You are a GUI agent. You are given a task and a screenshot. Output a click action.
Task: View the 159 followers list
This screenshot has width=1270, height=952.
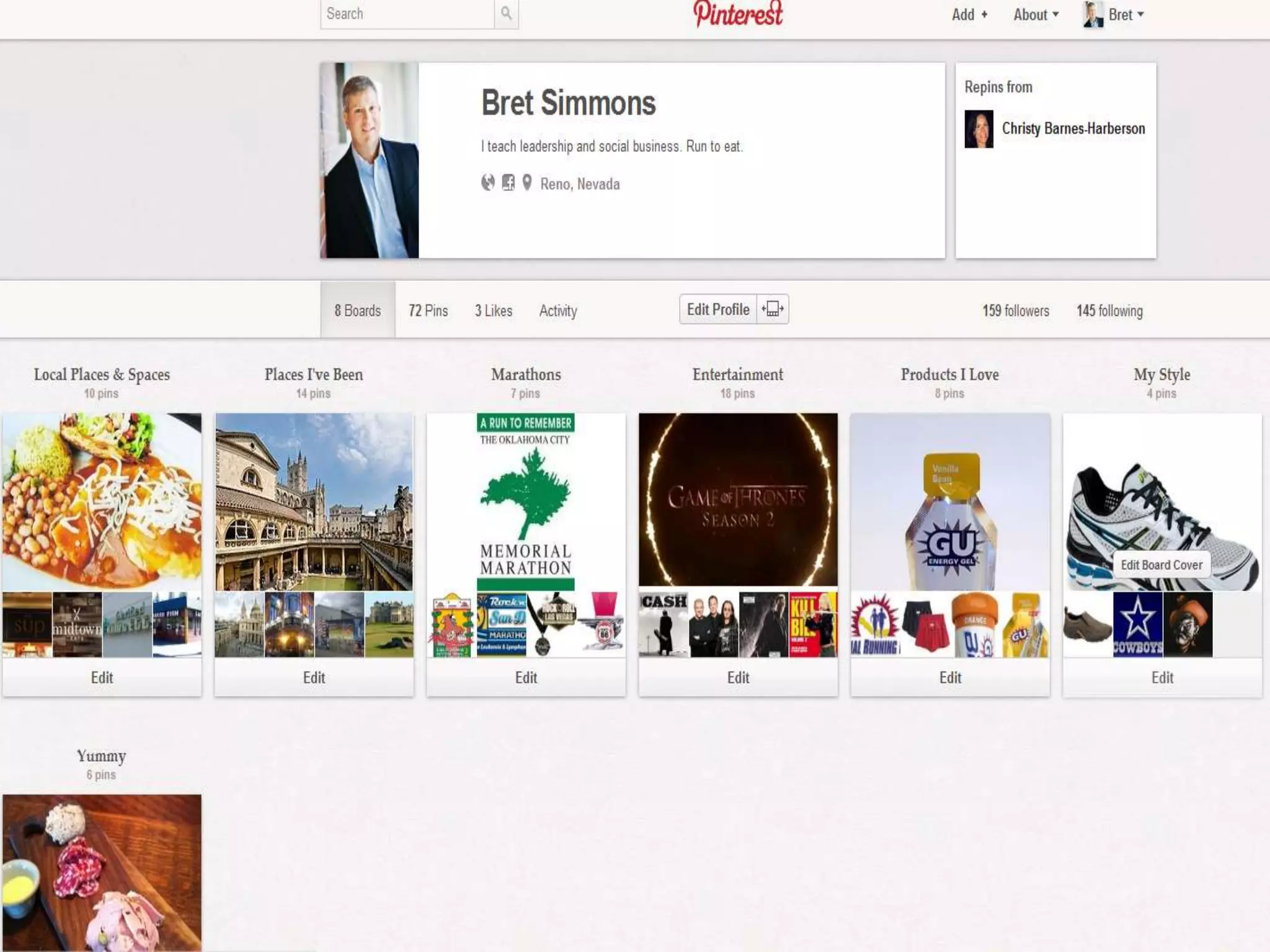pyautogui.click(x=1016, y=311)
